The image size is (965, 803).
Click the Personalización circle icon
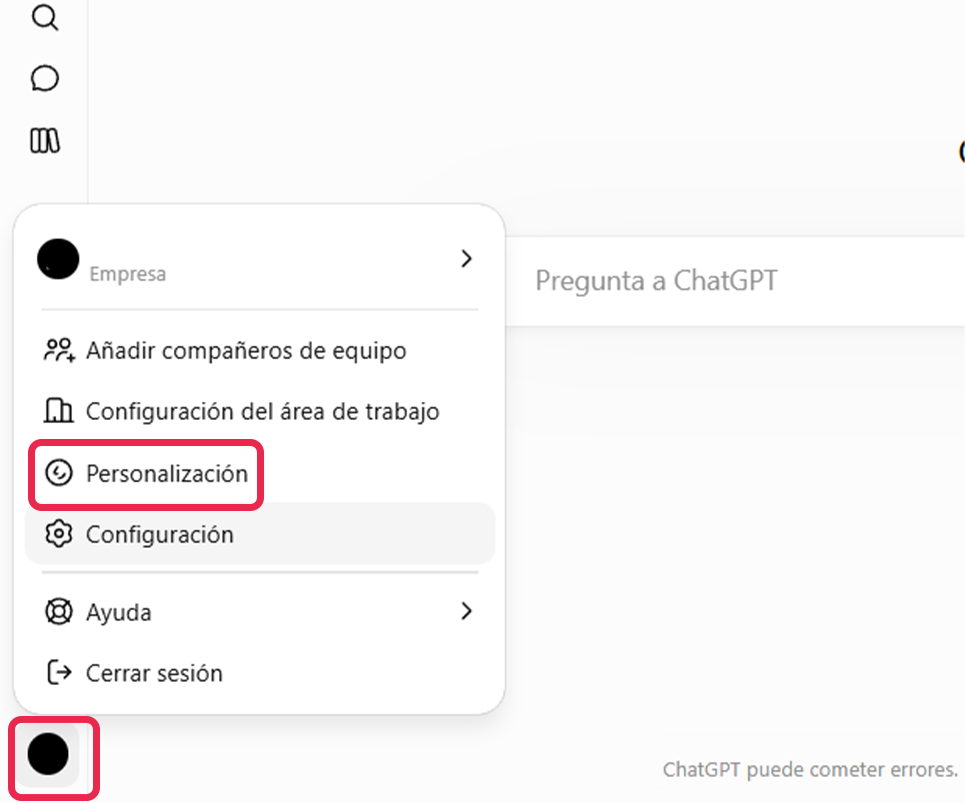(59, 473)
